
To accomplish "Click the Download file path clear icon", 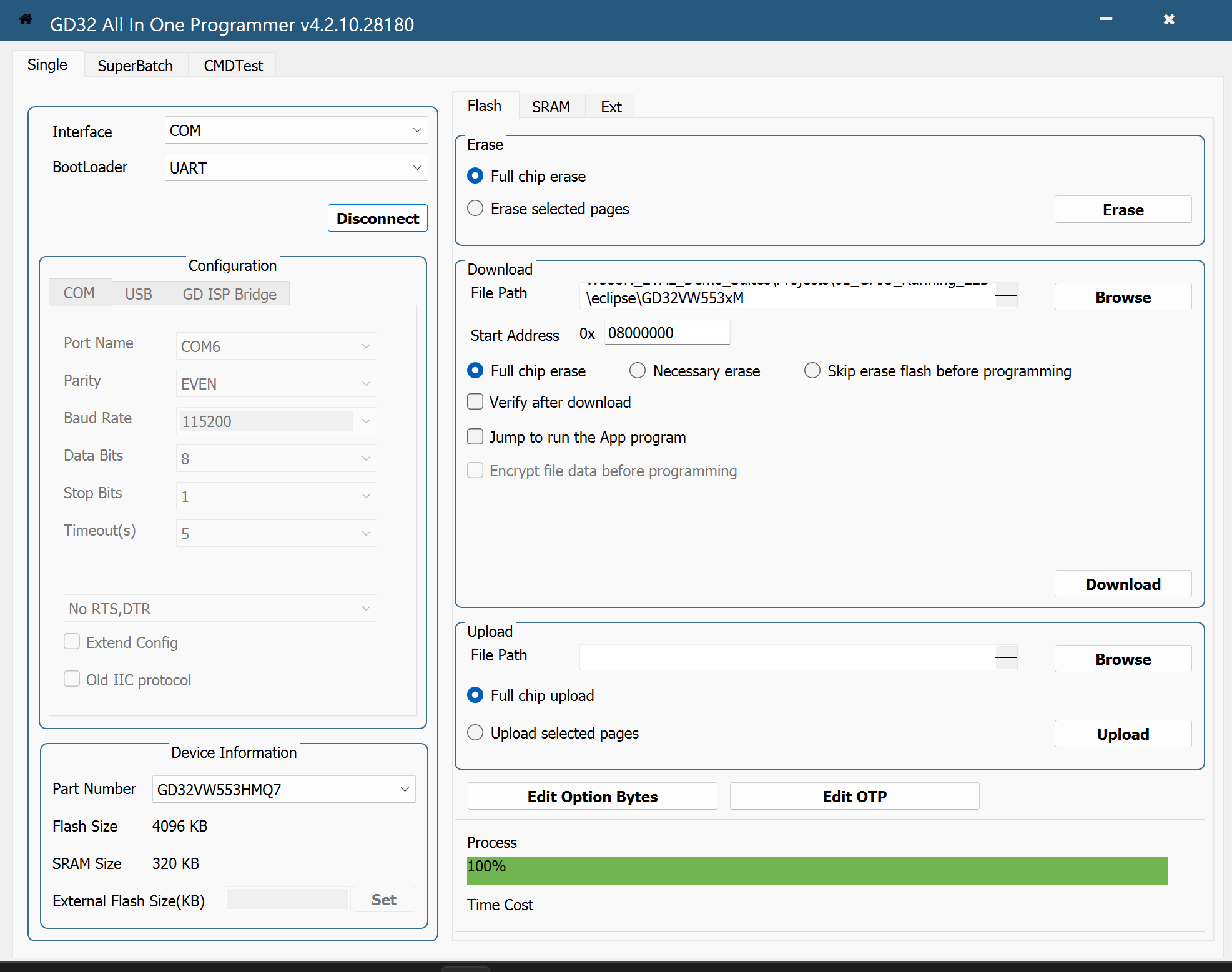I will [1005, 295].
